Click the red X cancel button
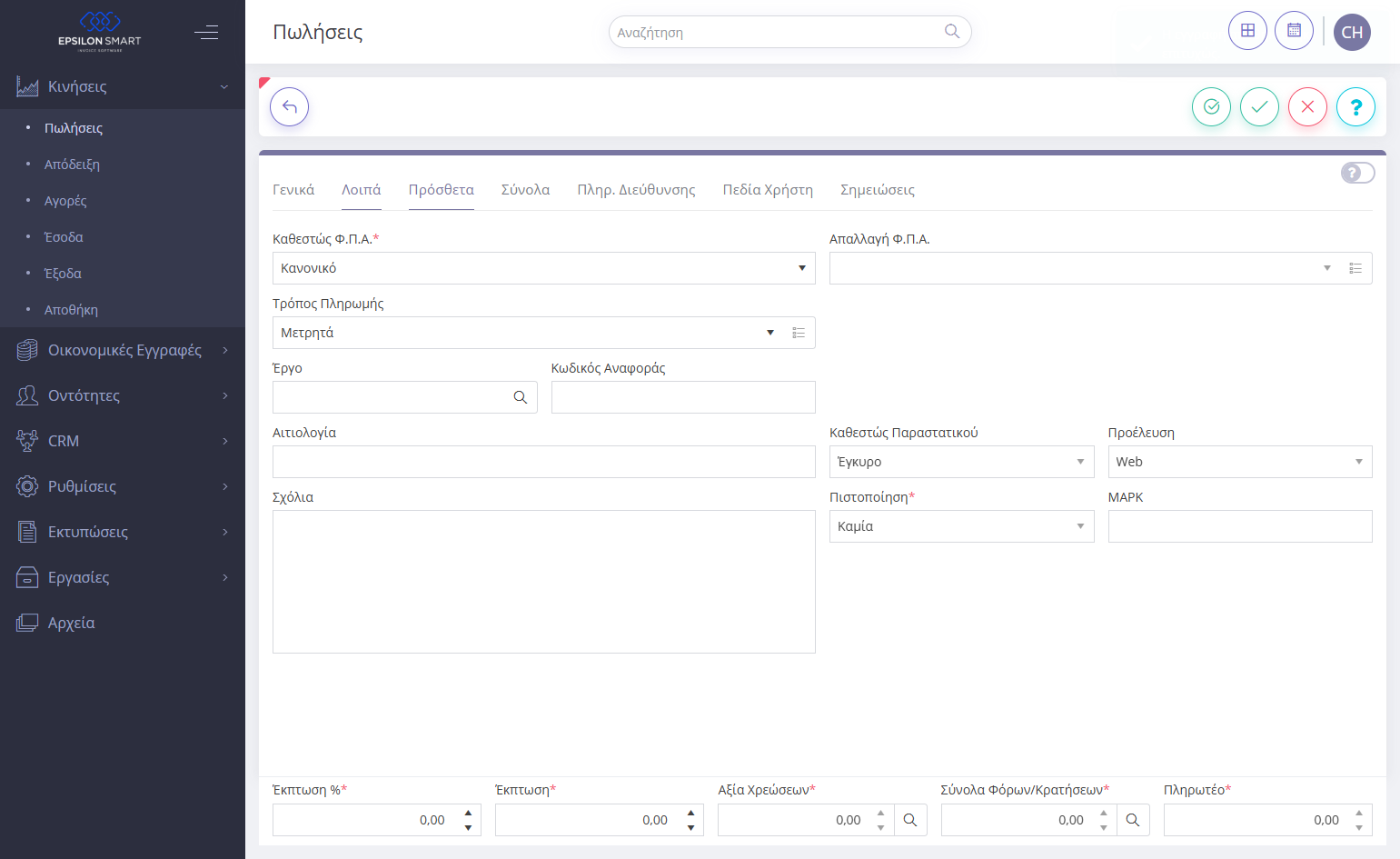The height and width of the screenshot is (859, 1400). [1307, 107]
